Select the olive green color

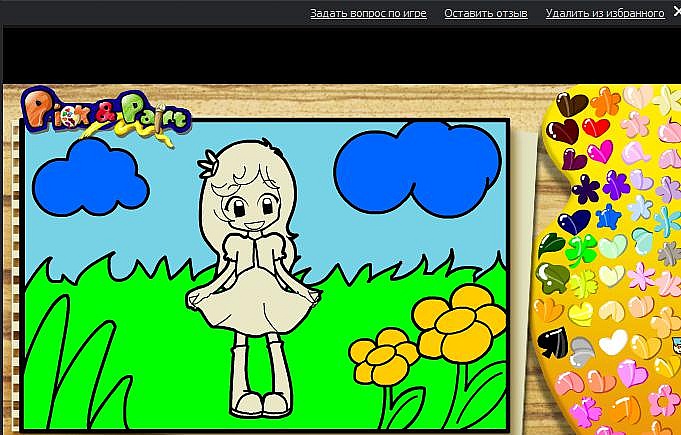pos(552,278)
